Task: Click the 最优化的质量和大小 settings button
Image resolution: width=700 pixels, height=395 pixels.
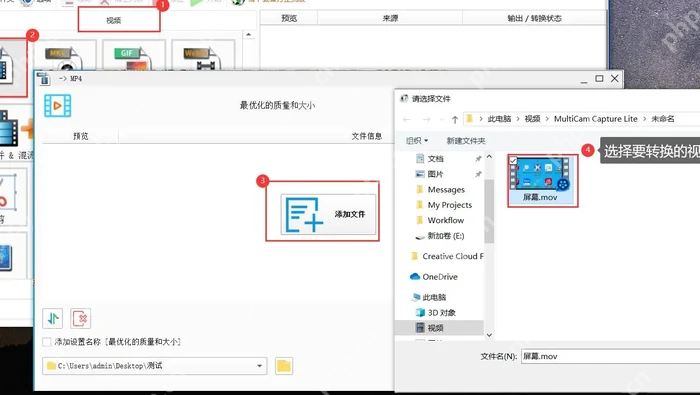Action: (x=277, y=106)
